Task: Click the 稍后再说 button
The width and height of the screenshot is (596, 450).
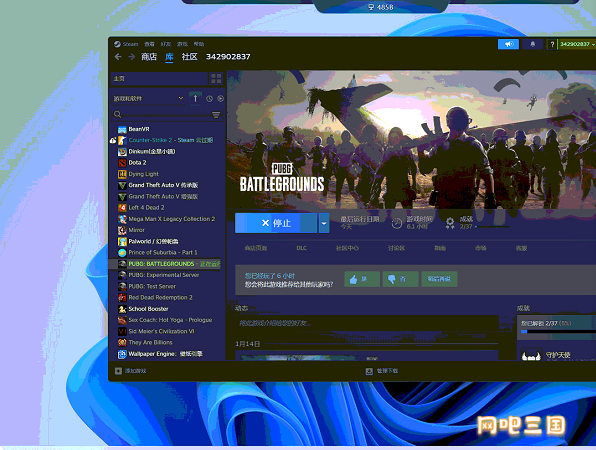Action: [439, 279]
